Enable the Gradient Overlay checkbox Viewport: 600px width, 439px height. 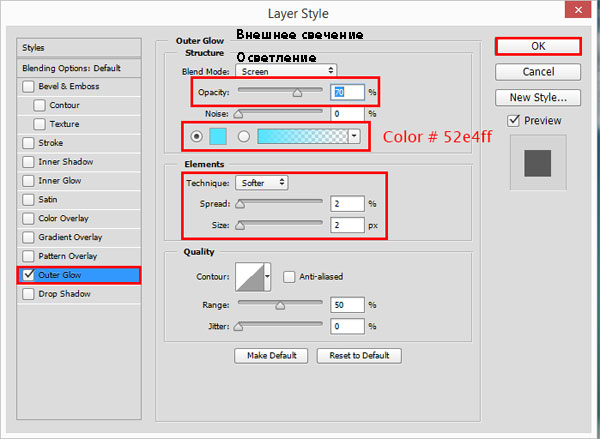point(28,237)
